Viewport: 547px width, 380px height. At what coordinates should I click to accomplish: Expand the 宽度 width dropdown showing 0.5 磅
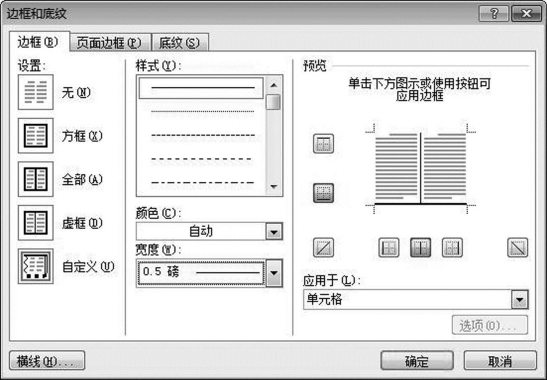click(209, 273)
